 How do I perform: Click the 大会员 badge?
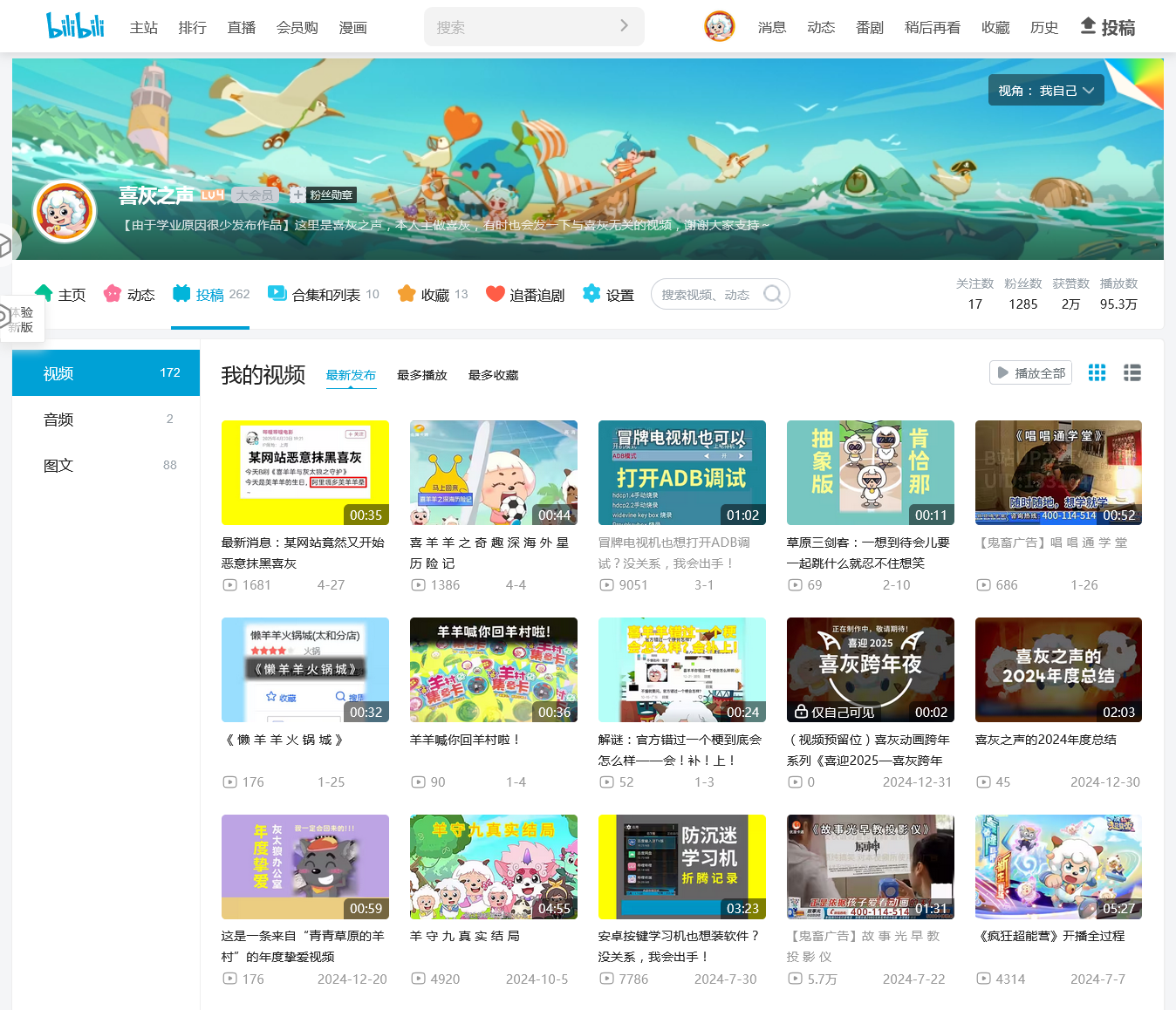[255, 195]
